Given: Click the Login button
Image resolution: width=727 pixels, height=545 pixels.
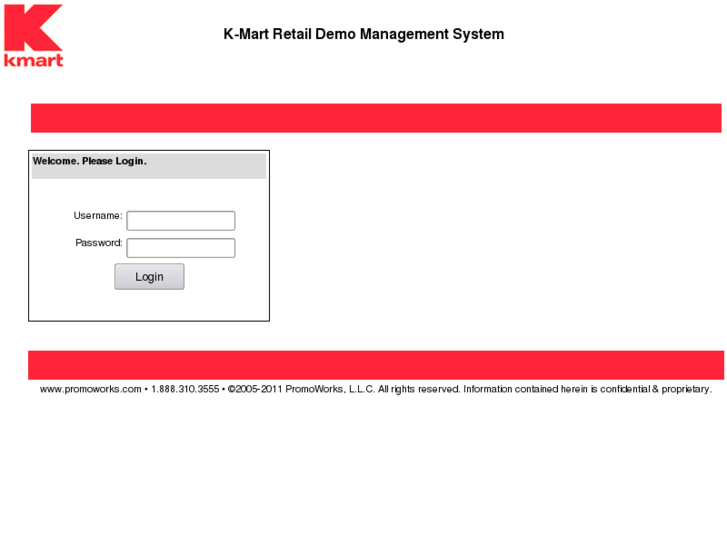Looking at the screenshot, I should [x=149, y=276].
